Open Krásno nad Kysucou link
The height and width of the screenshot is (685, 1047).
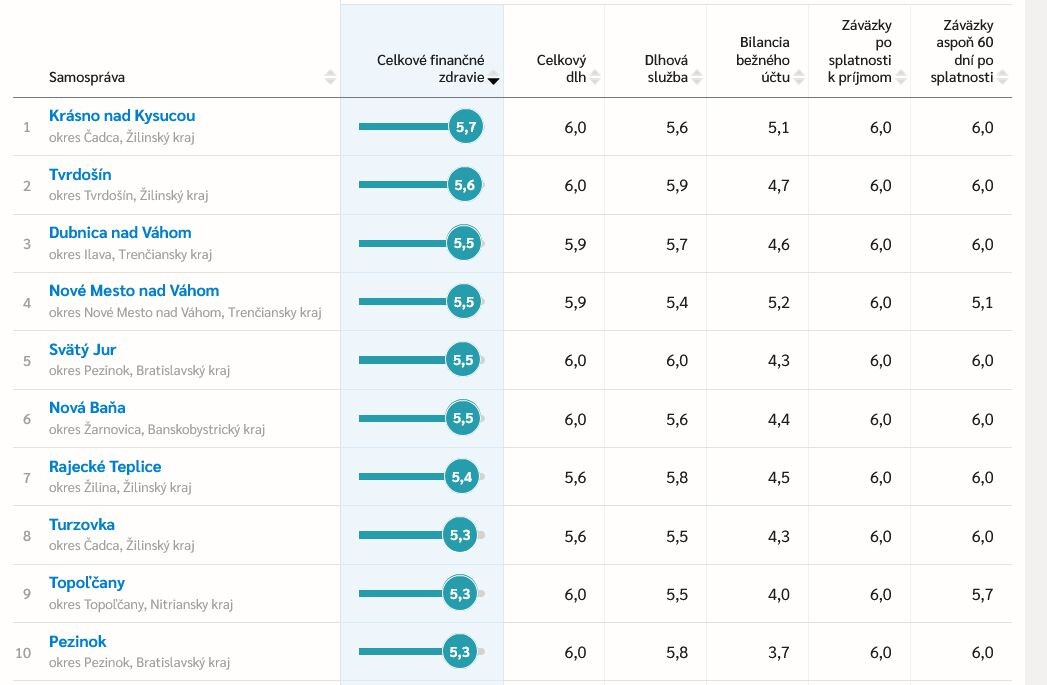[122, 116]
